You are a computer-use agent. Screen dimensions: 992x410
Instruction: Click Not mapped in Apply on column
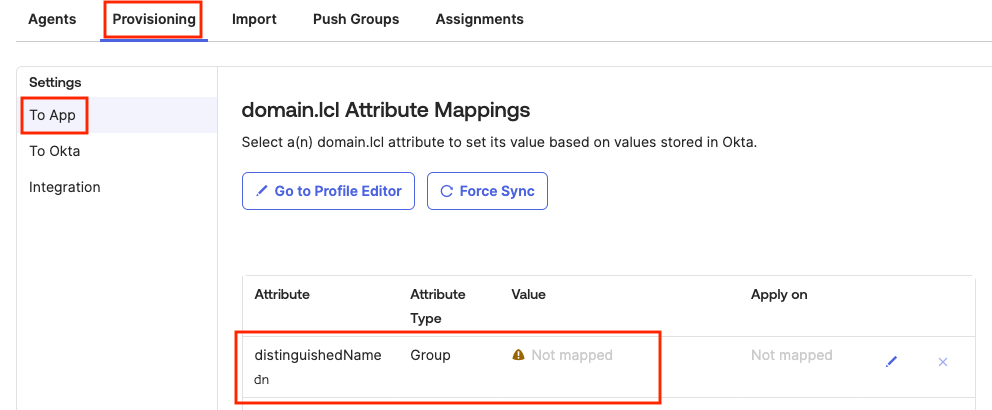791,355
